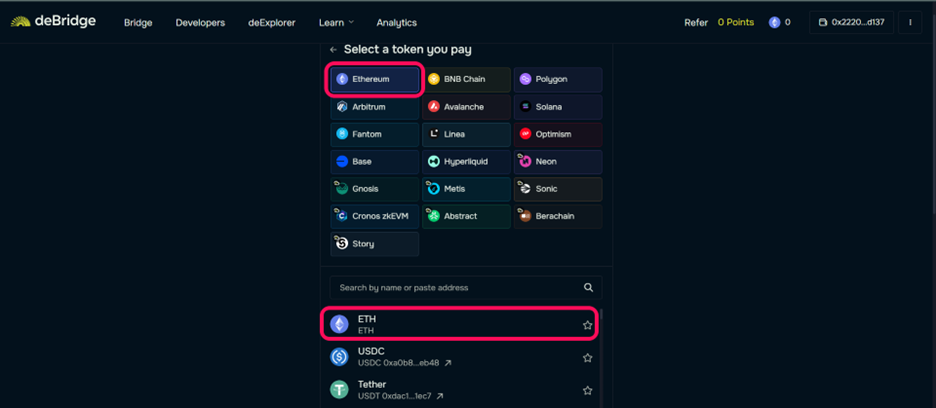Select the Cronos zkEVM network

(375, 217)
